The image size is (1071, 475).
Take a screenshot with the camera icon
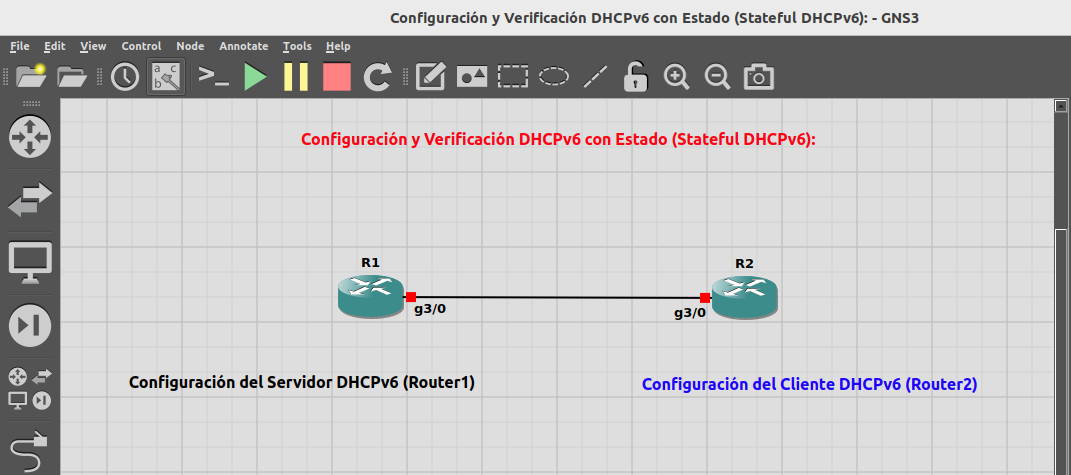[x=759, y=76]
